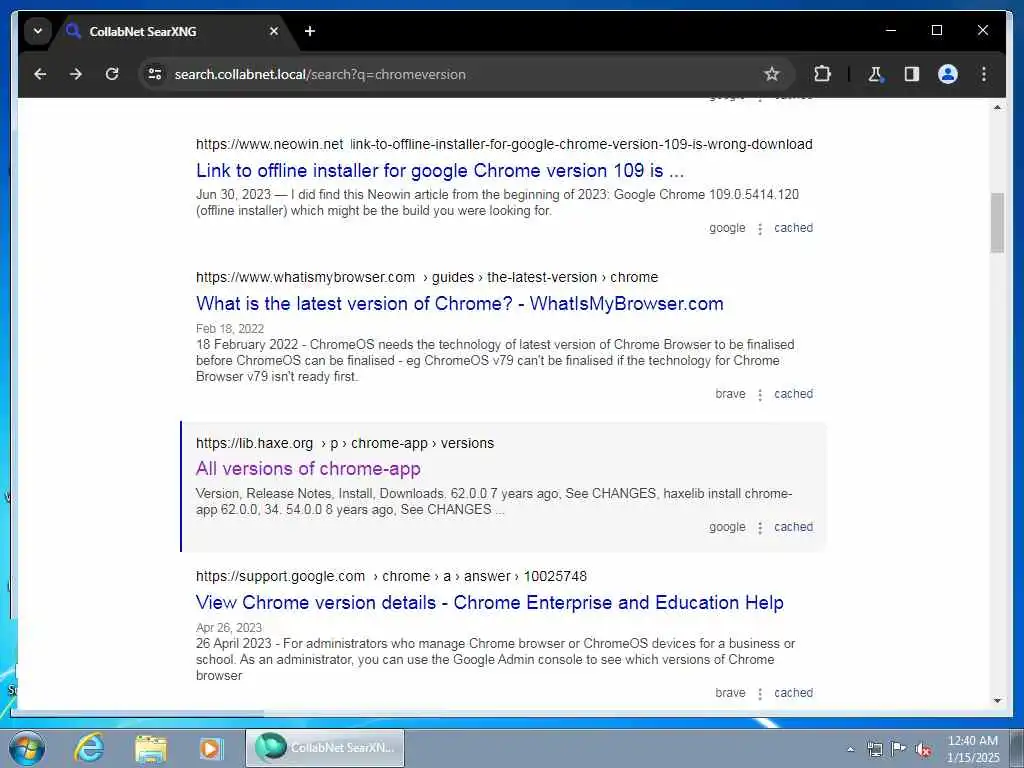The height and width of the screenshot is (768, 1024).
Task: Select CollabNet SearXNG taskbar button
Action: pyautogui.click(x=325, y=748)
